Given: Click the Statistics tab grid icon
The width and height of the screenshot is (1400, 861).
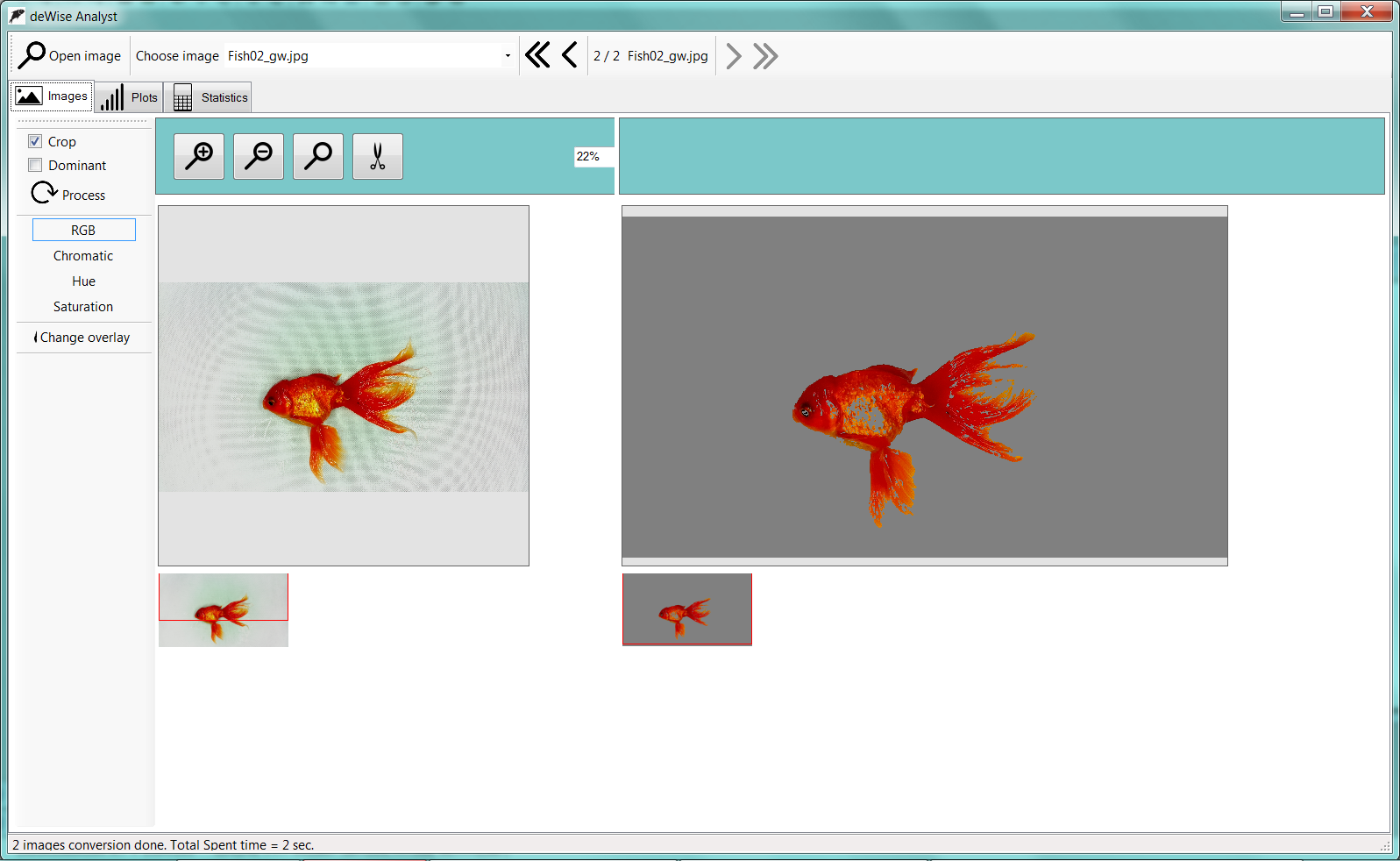Looking at the screenshot, I should point(182,98).
